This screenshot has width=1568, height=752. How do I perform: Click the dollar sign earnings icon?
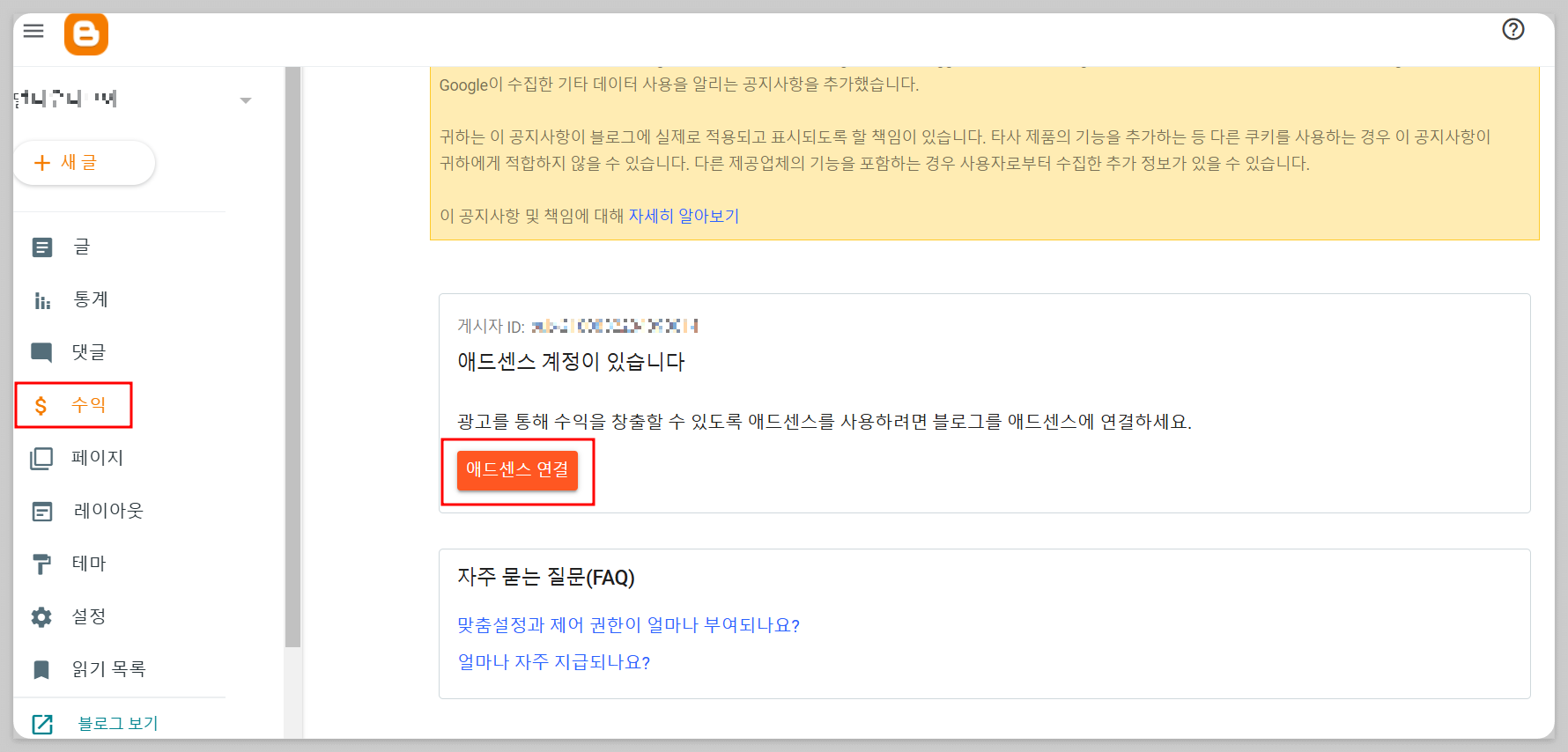coord(41,405)
